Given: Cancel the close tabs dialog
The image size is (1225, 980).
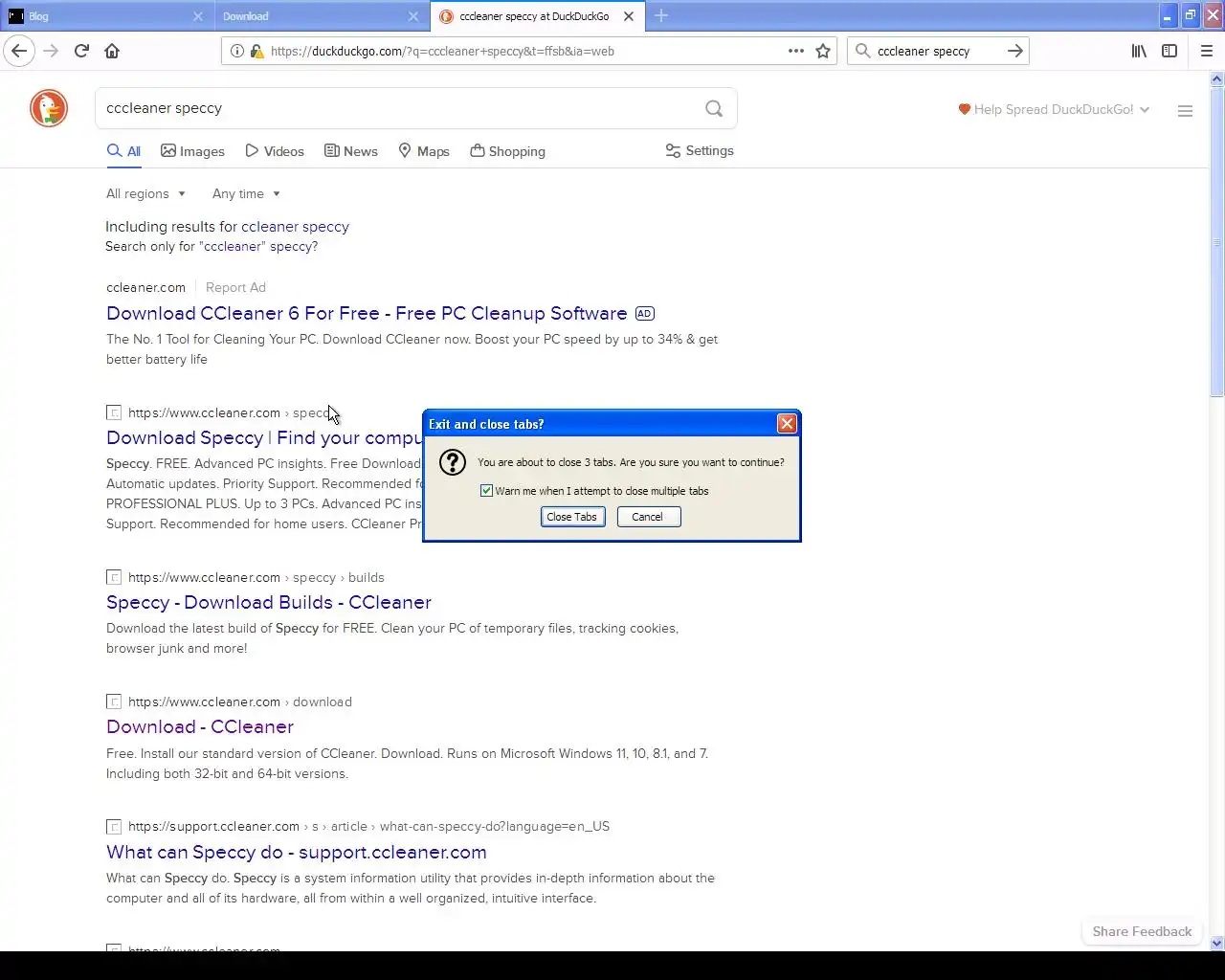Looking at the screenshot, I should [648, 517].
